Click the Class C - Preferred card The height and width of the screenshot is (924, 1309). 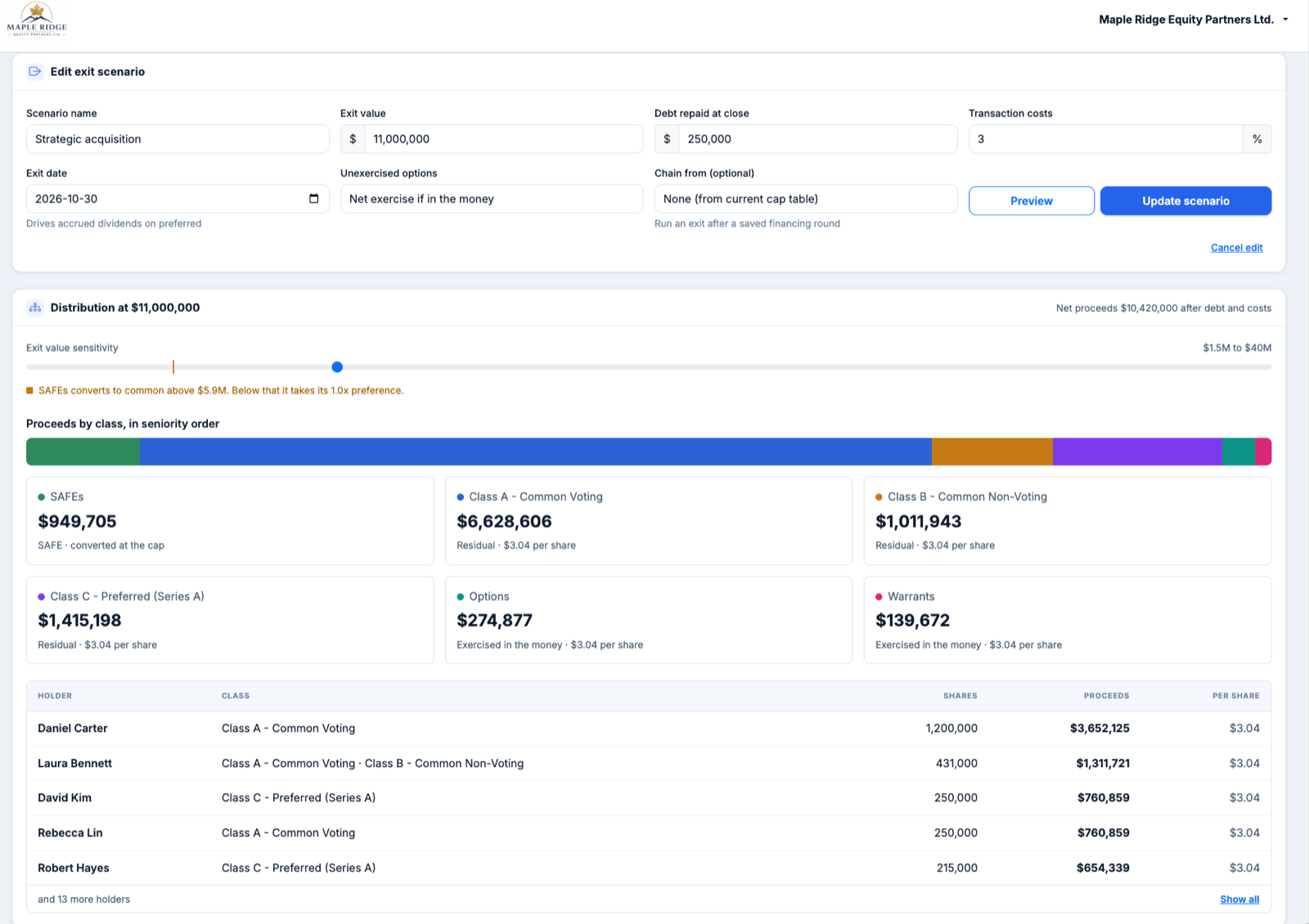[x=230, y=621]
